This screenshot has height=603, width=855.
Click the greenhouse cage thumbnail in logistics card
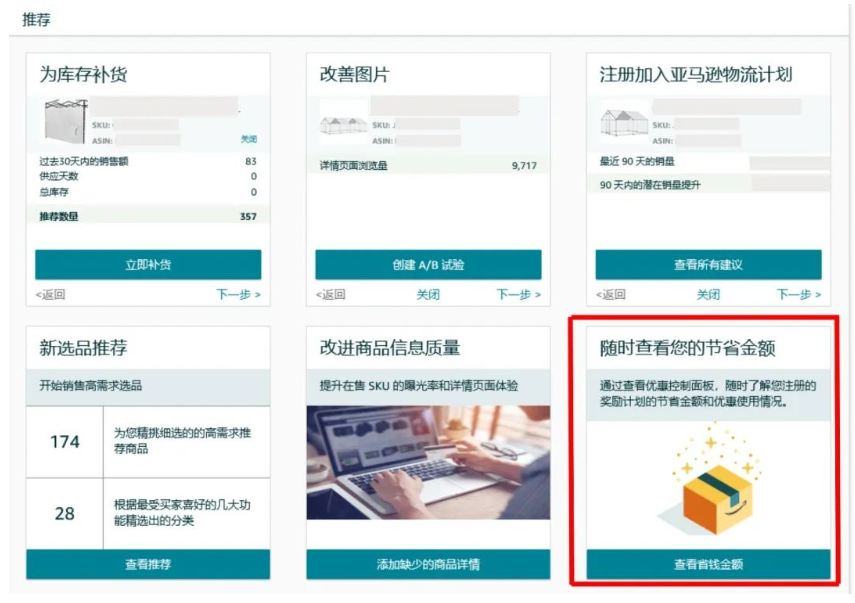(x=624, y=122)
